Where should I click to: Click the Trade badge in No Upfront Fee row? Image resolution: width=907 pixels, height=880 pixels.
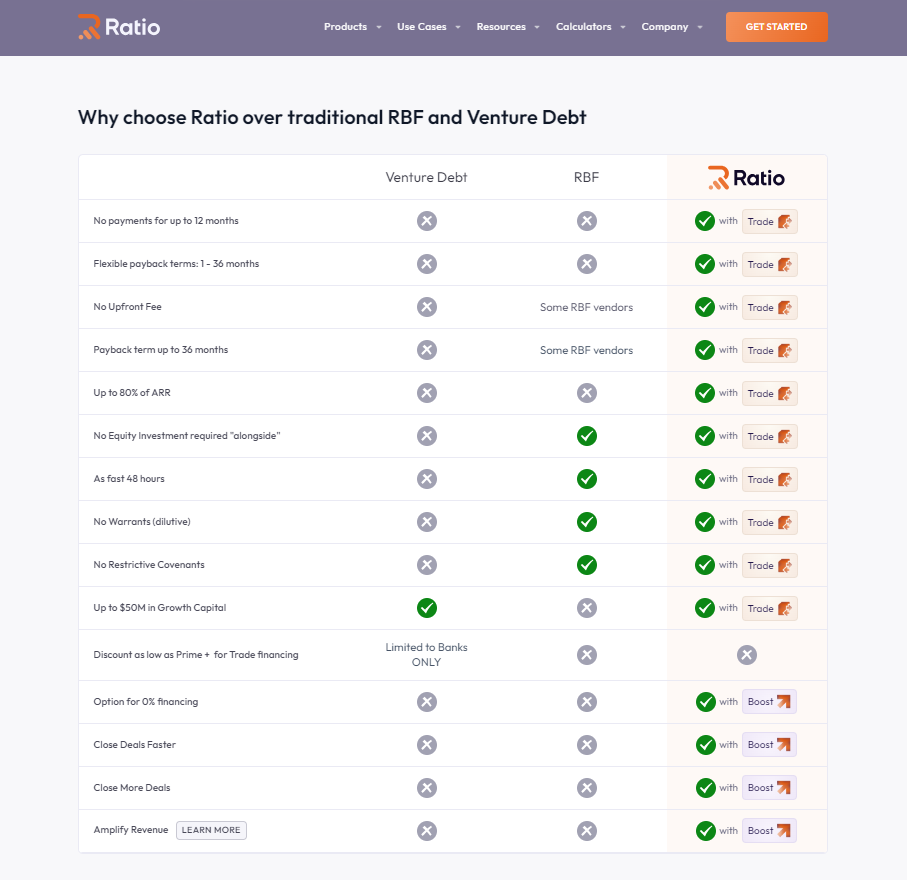769,307
